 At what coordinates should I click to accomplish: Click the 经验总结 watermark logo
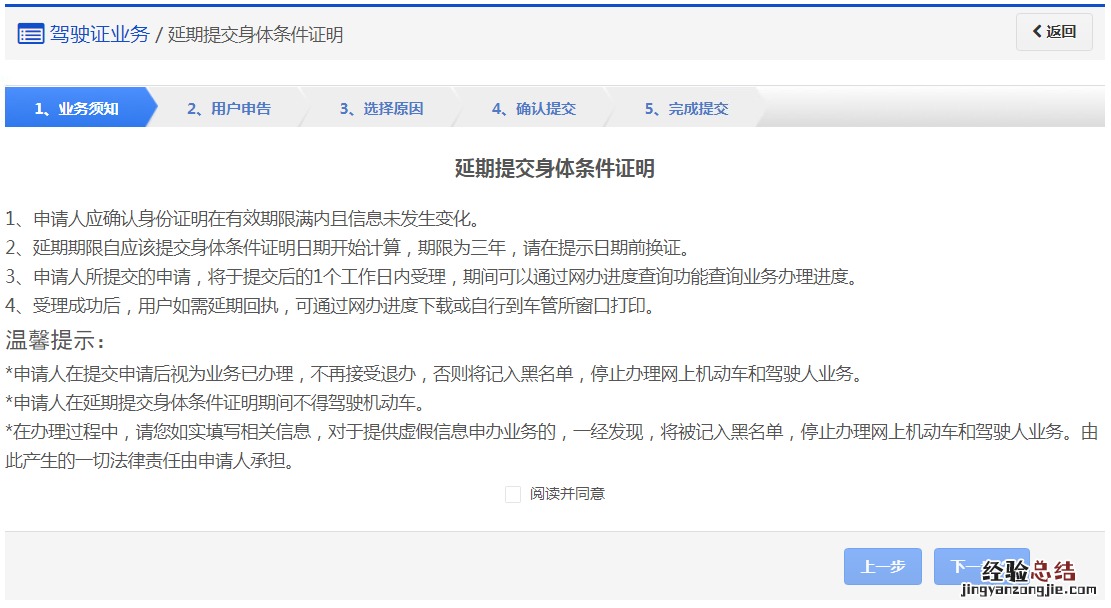click(1028, 573)
